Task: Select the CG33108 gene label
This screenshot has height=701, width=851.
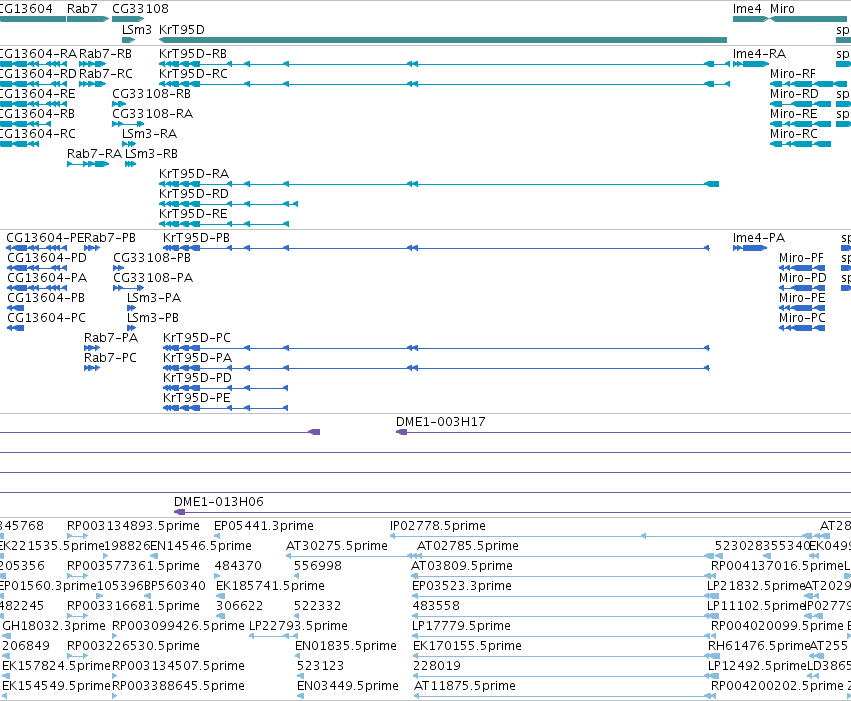Action: click(140, 9)
